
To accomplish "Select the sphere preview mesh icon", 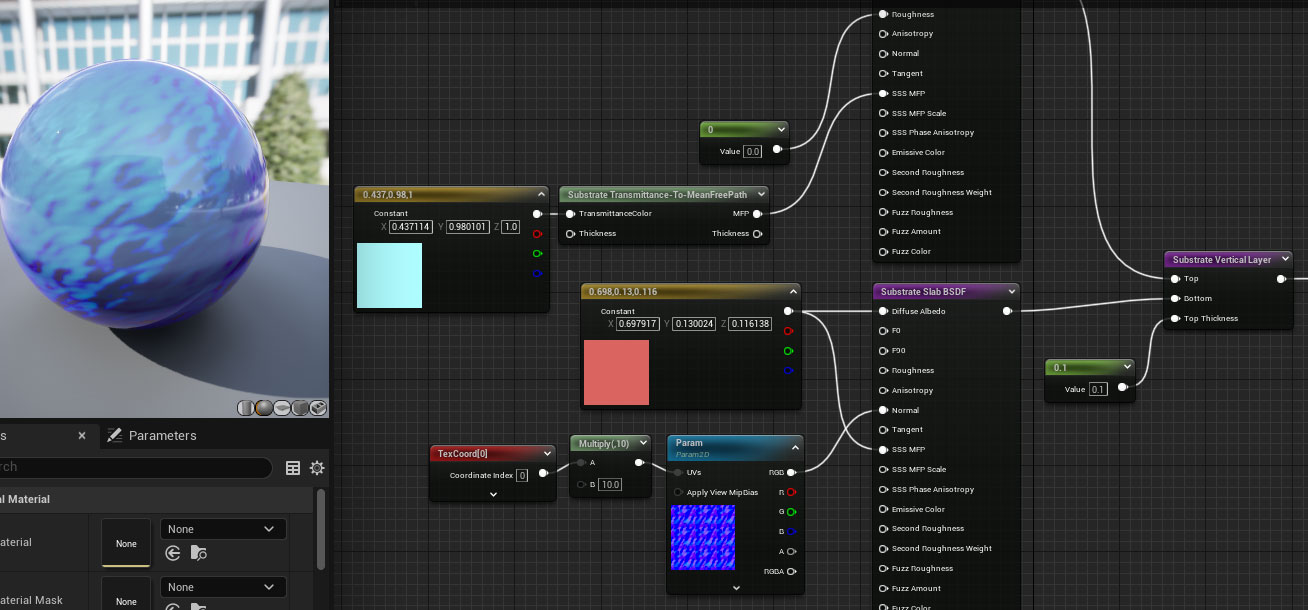I will (263, 408).
